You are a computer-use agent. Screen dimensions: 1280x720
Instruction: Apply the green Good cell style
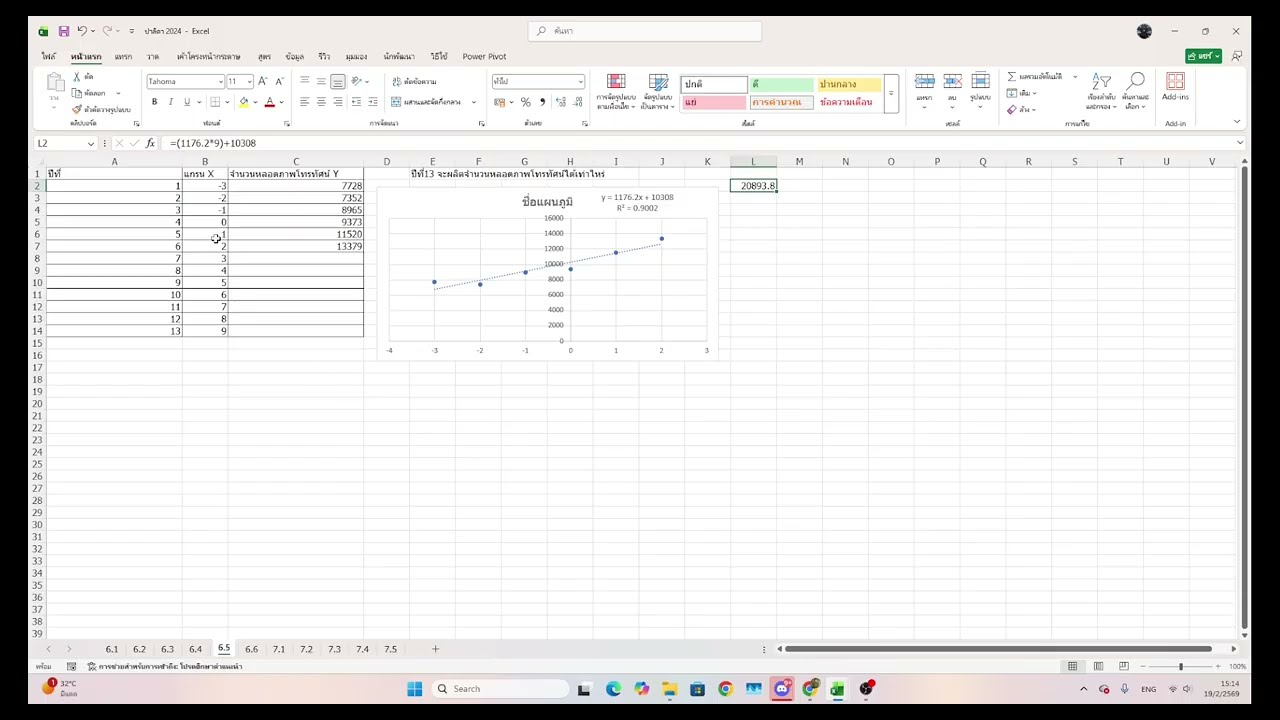tap(782, 84)
